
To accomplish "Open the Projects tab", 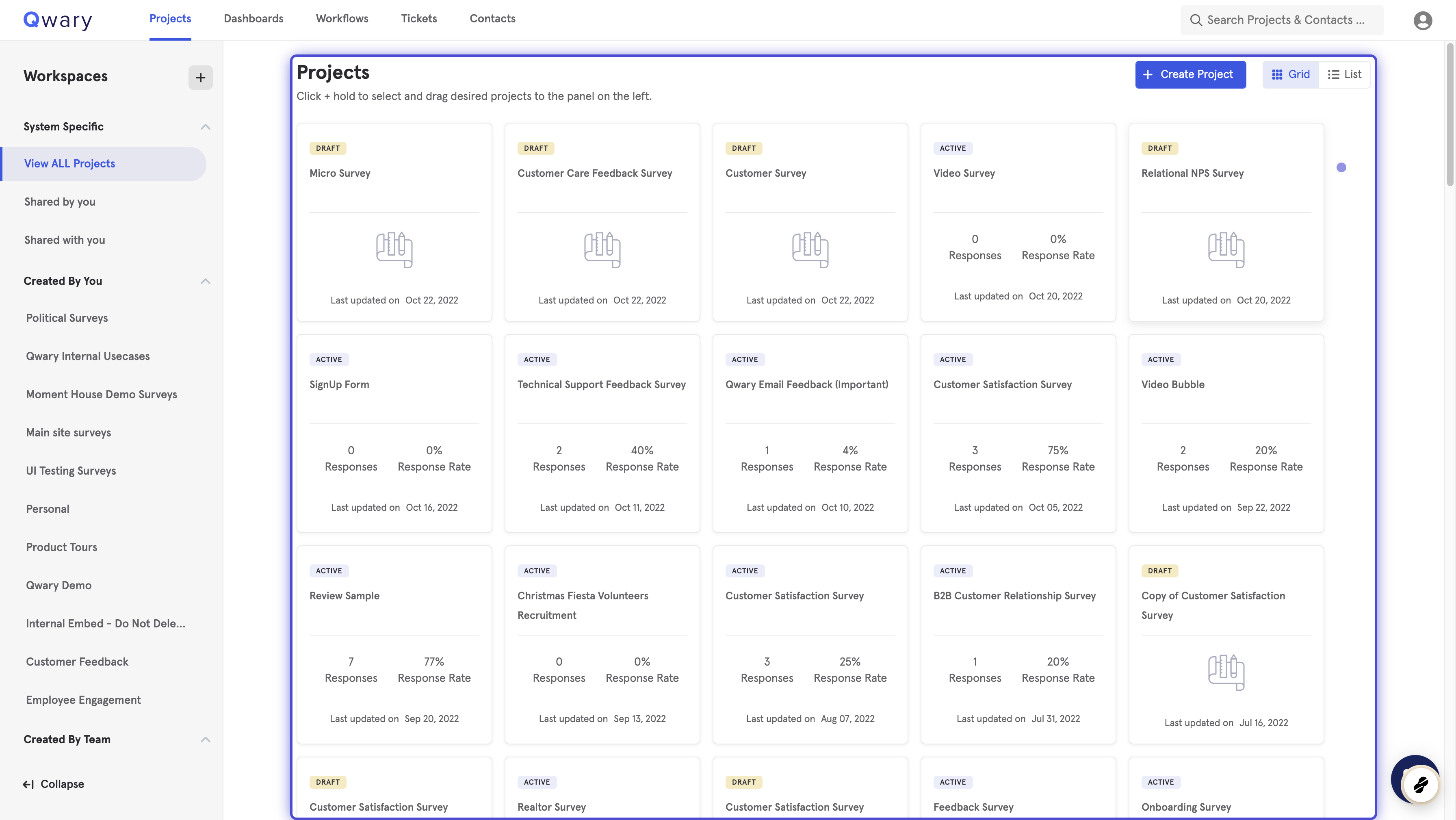I will point(170,19).
